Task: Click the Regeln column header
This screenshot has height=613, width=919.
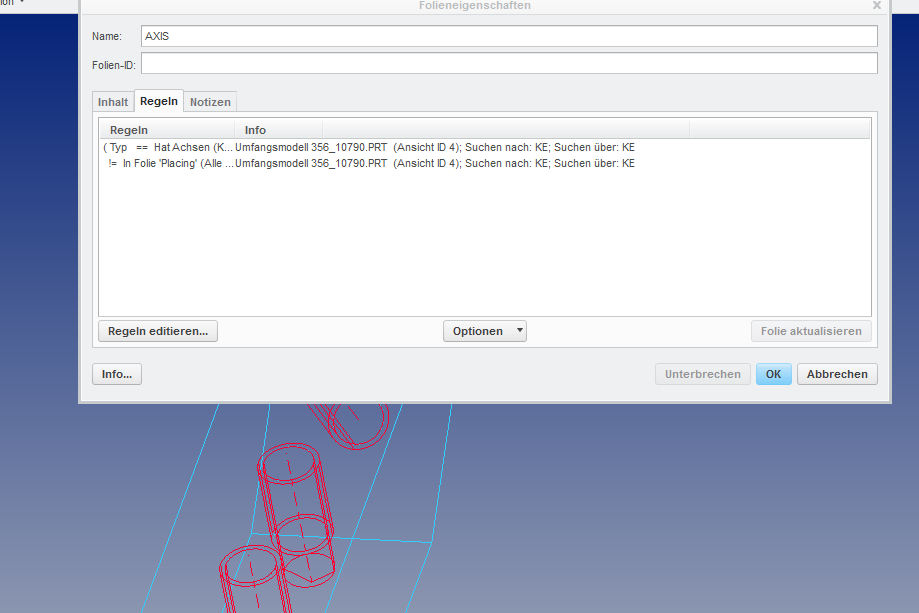Action: point(167,130)
